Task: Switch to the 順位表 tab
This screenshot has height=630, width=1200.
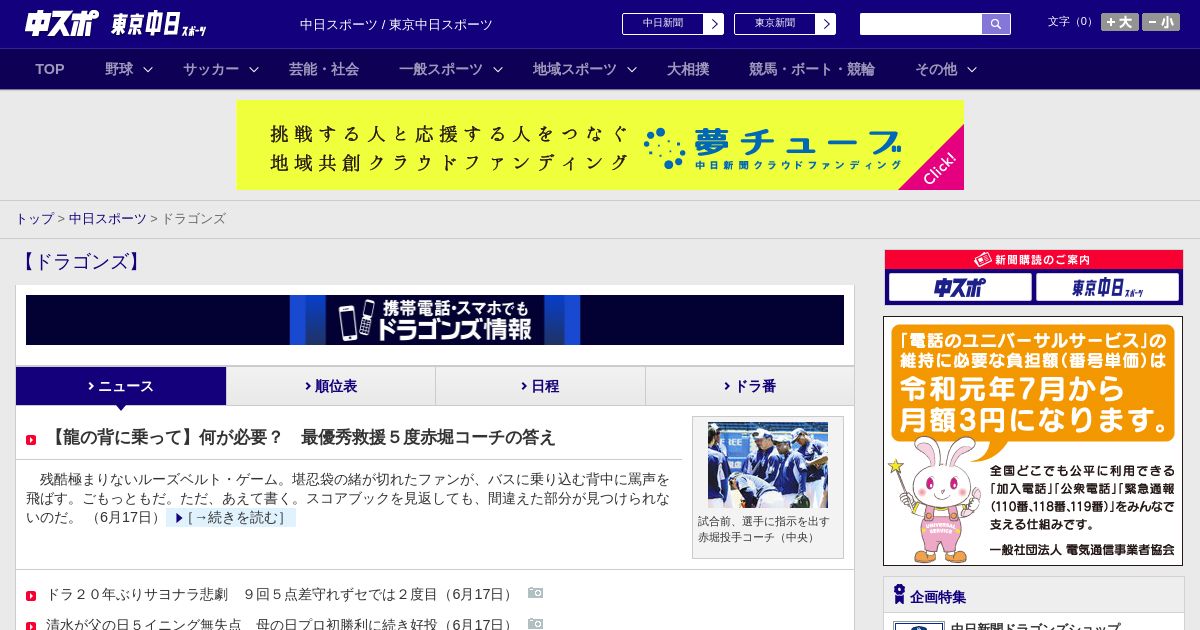Action: click(x=331, y=386)
